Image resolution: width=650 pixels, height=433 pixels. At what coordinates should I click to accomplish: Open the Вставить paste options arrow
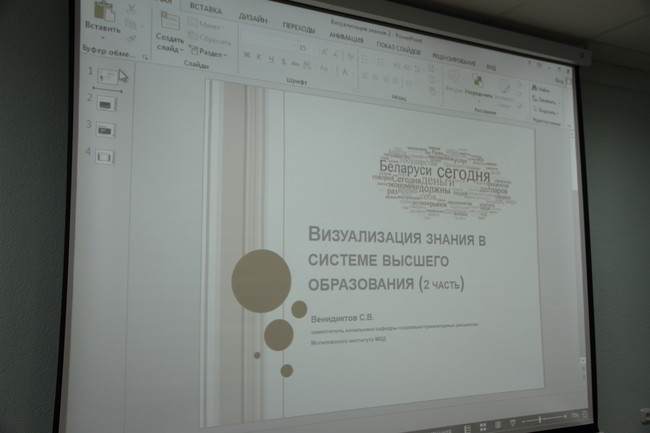click(102, 38)
